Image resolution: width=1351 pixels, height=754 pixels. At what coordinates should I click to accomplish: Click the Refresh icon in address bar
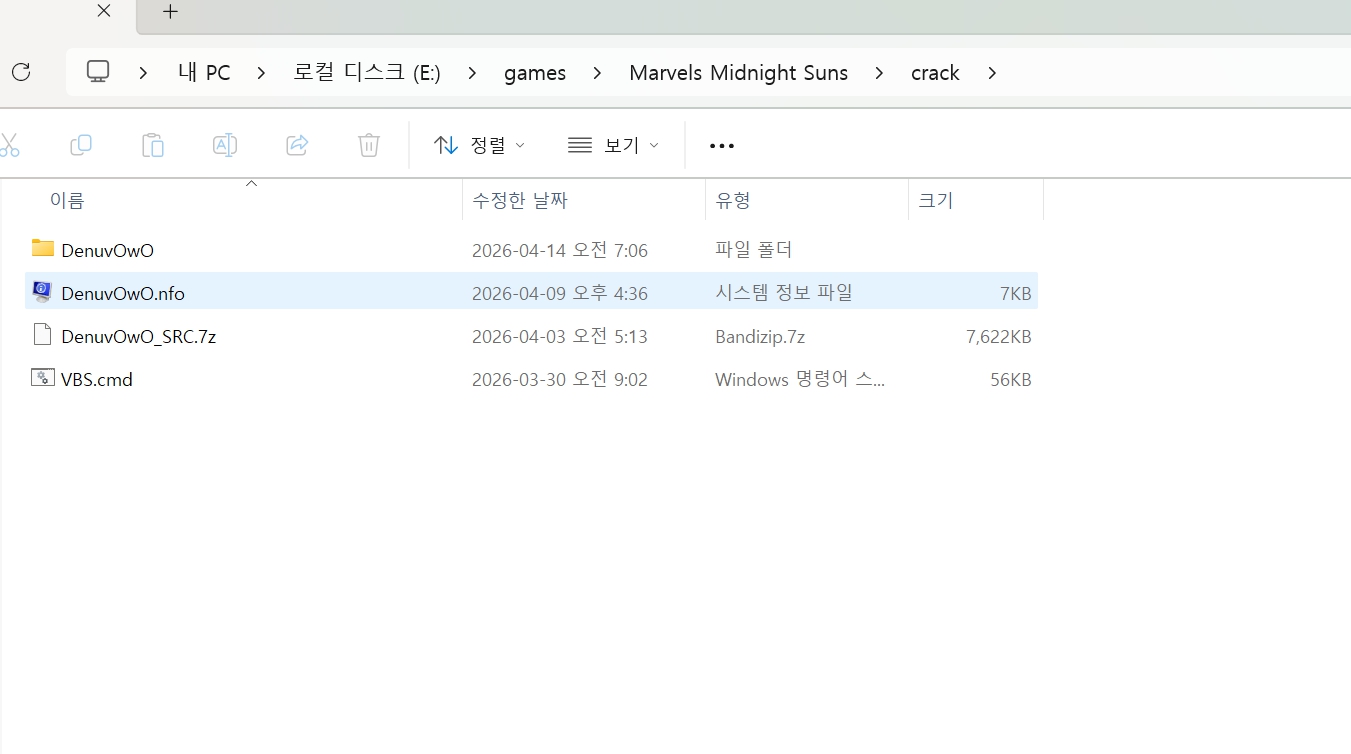(21, 72)
